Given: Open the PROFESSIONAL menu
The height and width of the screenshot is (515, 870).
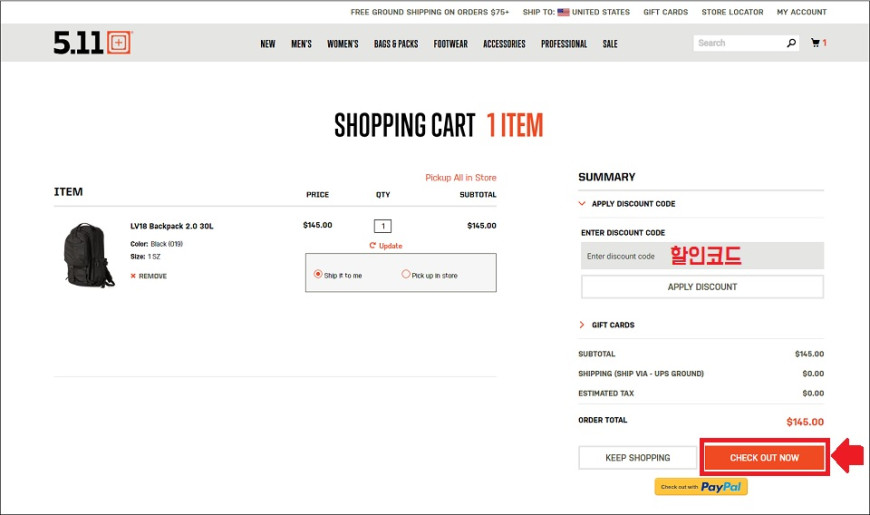Looking at the screenshot, I should point(564,44).
